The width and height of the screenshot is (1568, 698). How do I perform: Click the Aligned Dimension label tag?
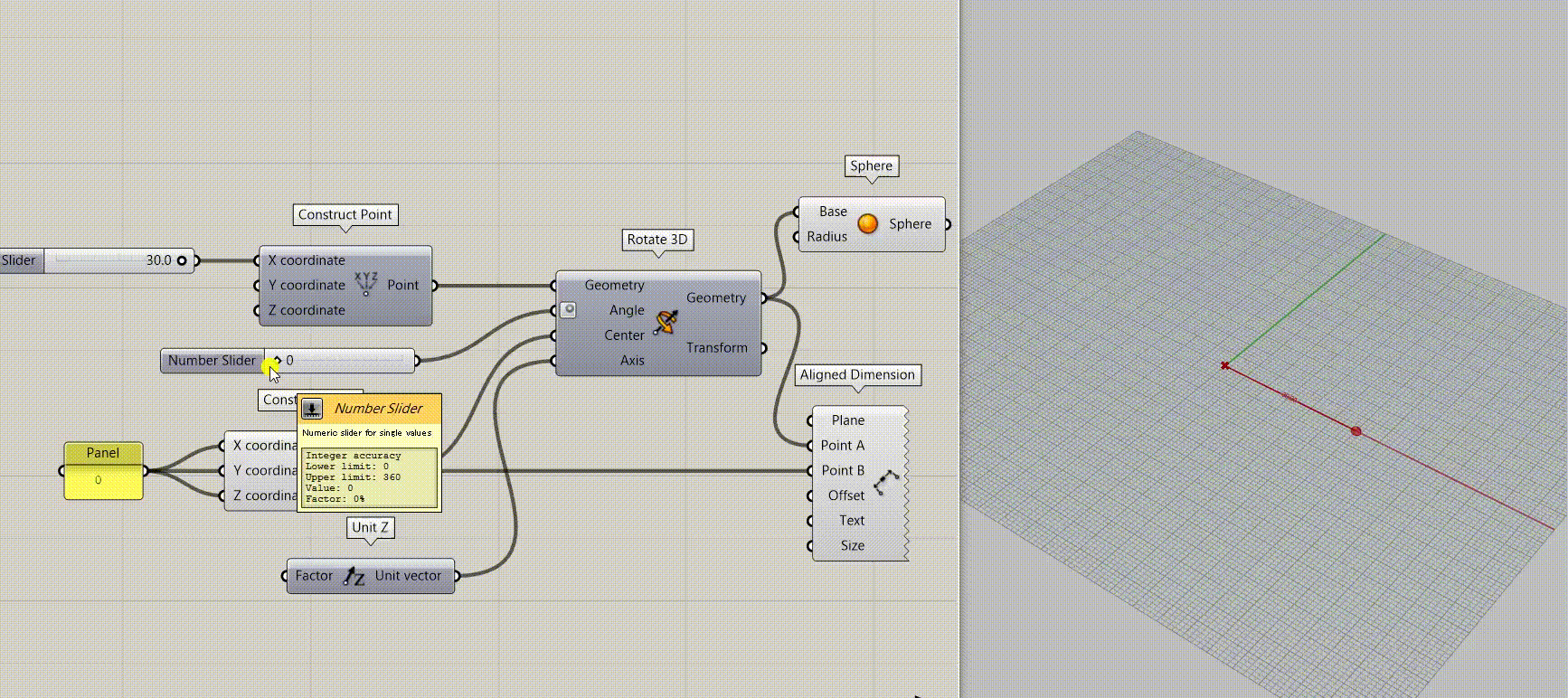point(857,375)
